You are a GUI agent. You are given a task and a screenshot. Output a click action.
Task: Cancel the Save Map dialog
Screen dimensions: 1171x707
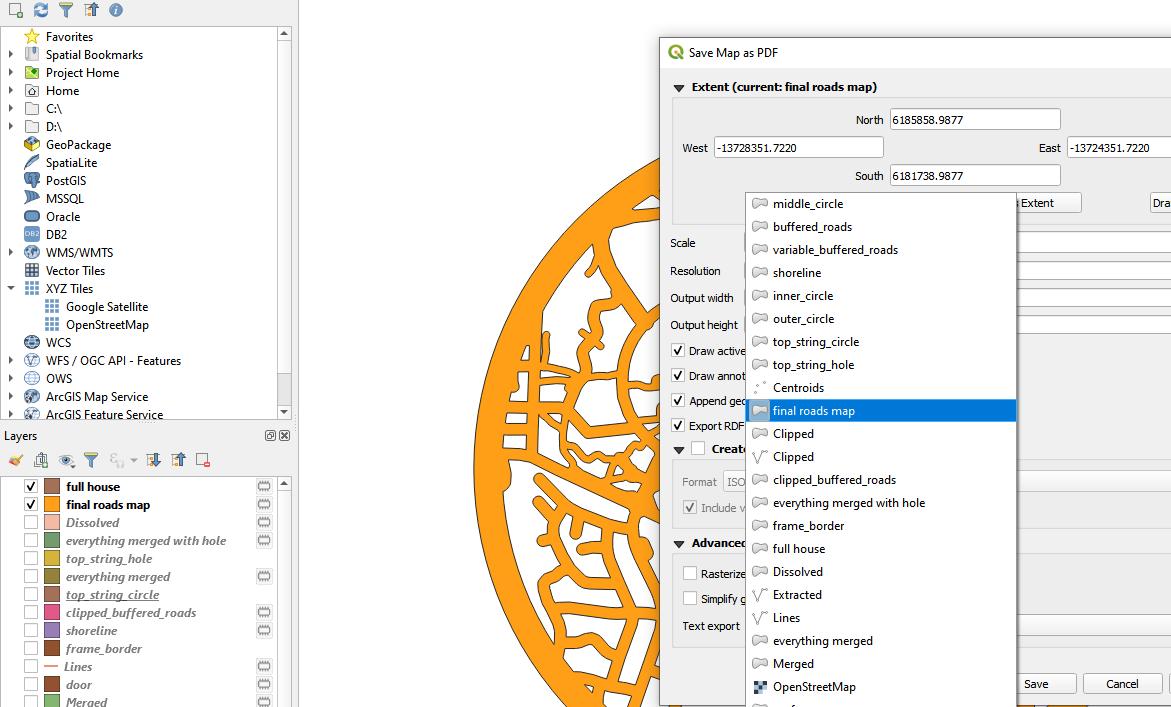pos(1122,683)
